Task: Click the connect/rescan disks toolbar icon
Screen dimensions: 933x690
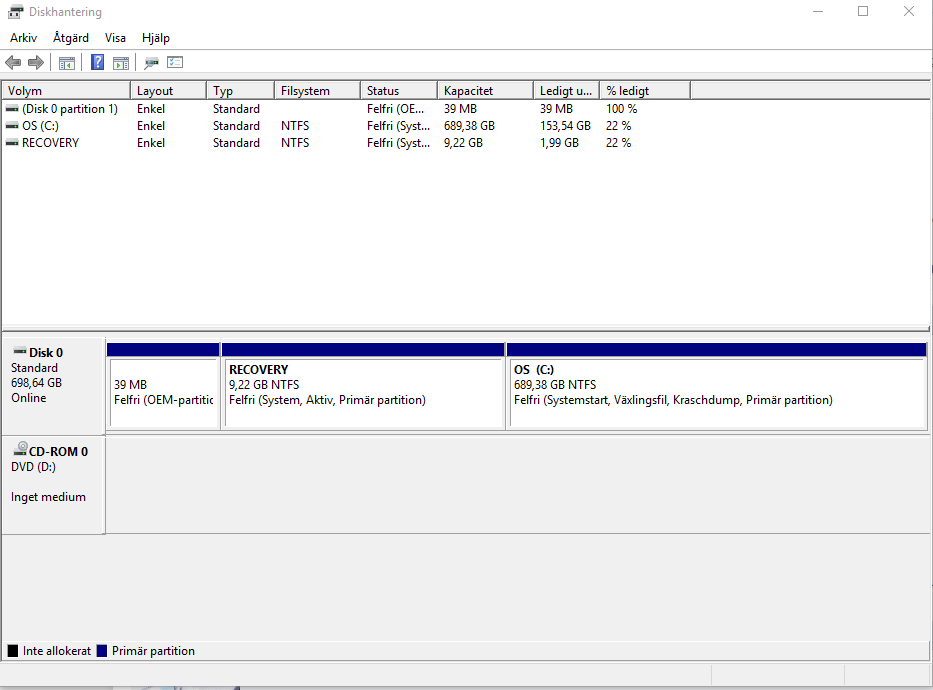Action: (x=151, y=62)
